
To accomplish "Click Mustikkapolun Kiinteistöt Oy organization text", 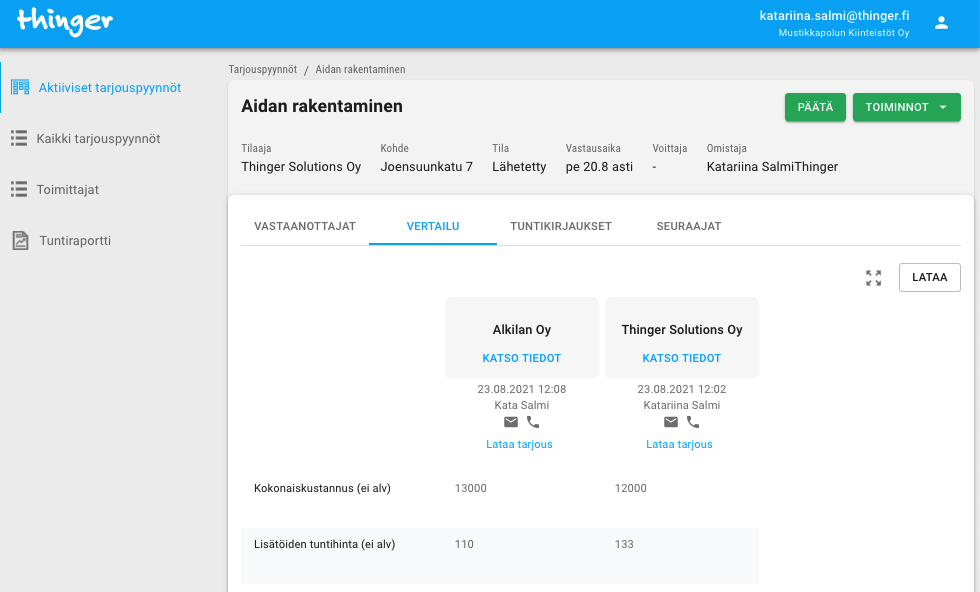I will [844, 33].
